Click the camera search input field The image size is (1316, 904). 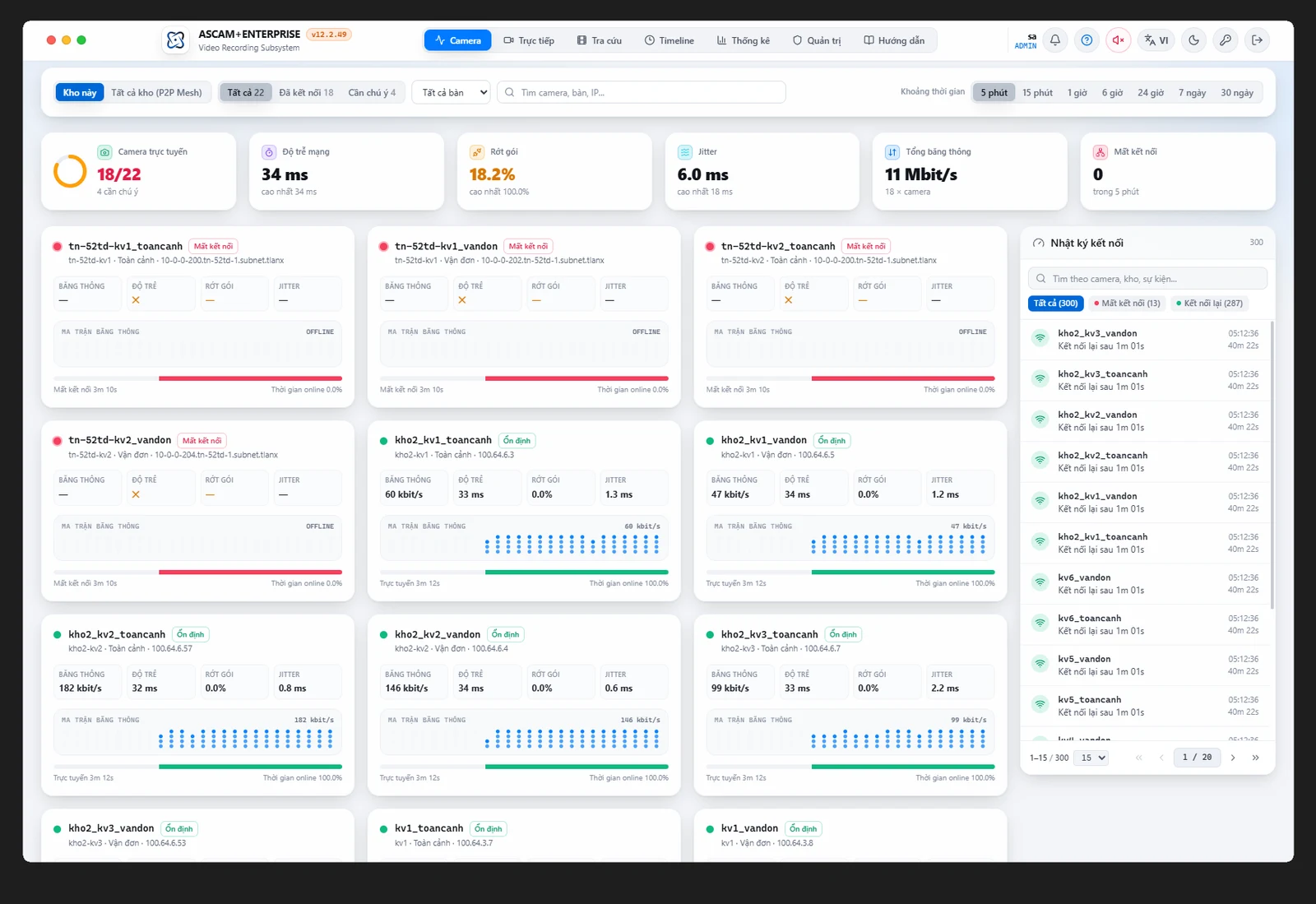642,93
